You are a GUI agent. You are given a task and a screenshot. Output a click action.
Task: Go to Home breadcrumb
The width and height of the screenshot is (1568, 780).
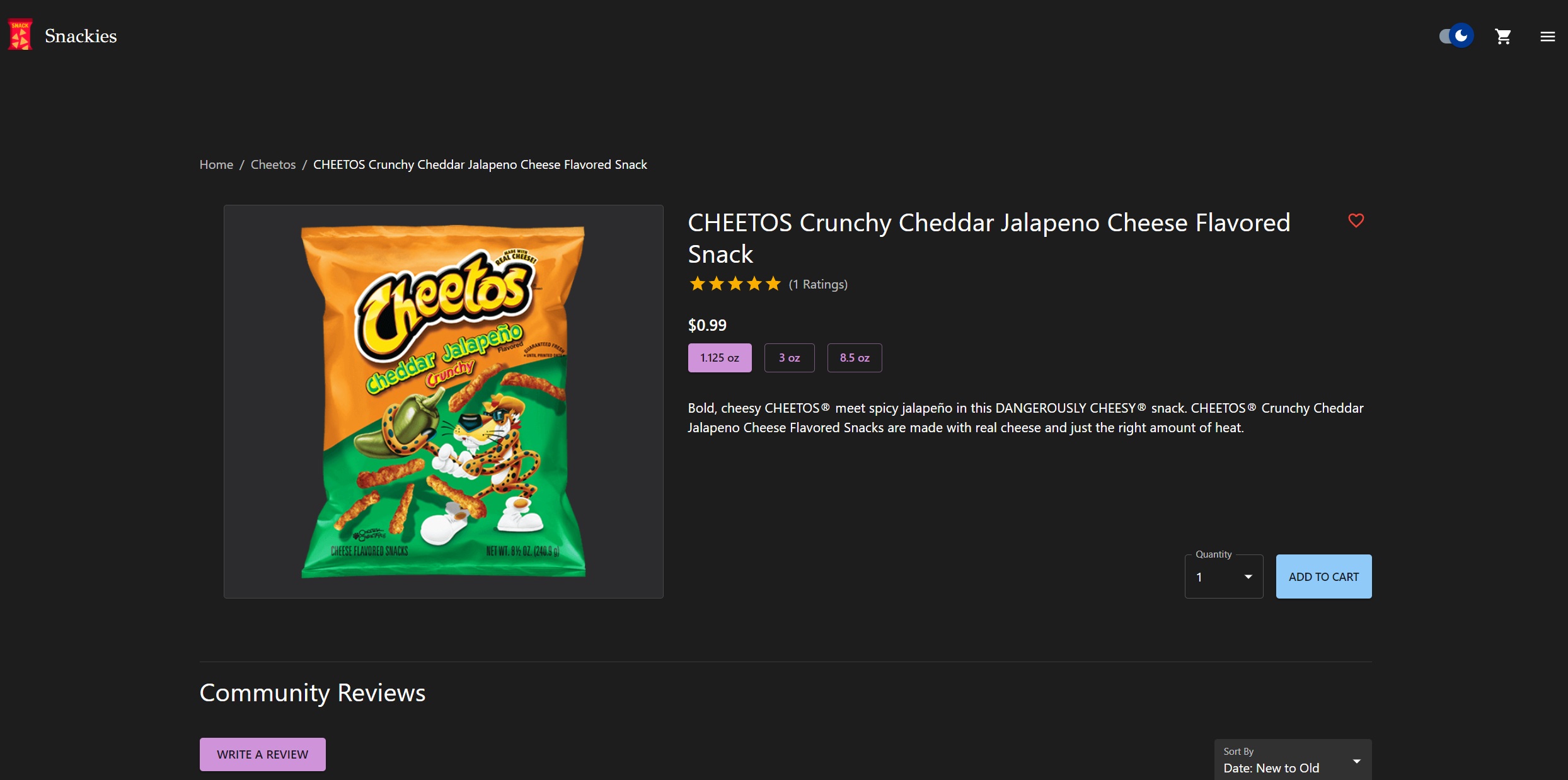pos(216,164)
